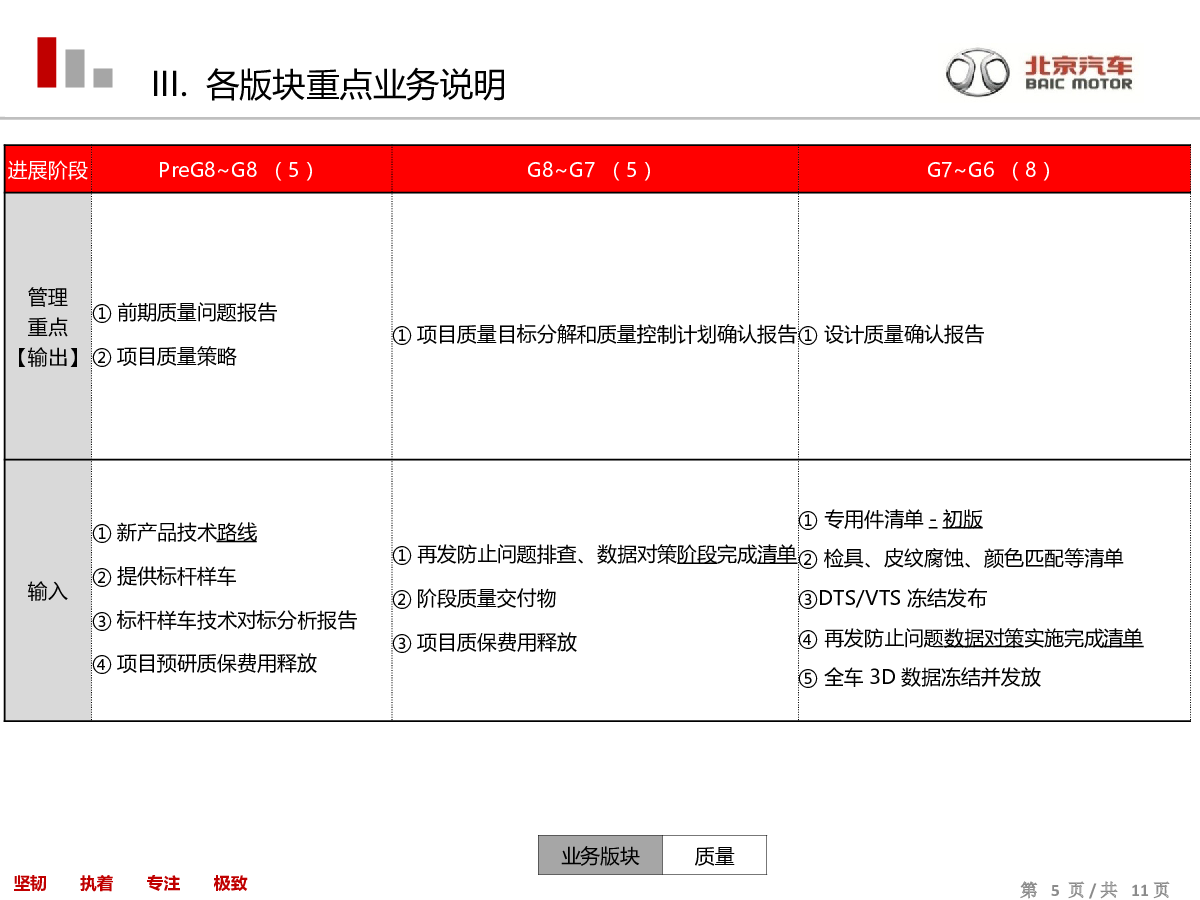Select the G8~G7 (5) column header
This screenshot has width=1200, height=900.
(x=594, y=170)
